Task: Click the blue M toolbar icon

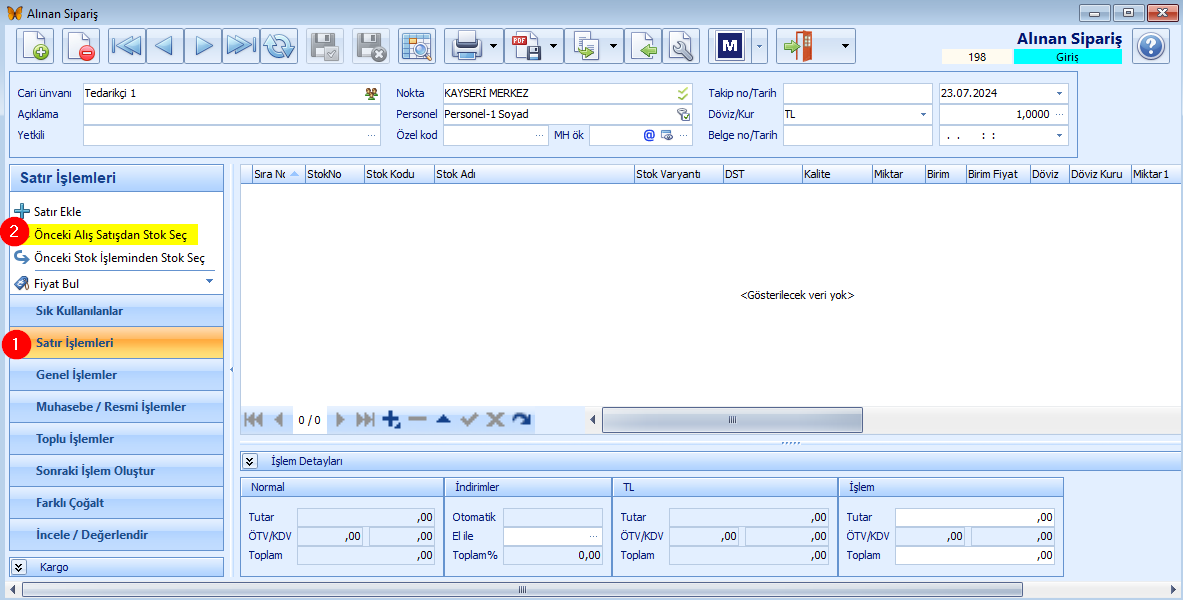Action: [x=730, y=46]
